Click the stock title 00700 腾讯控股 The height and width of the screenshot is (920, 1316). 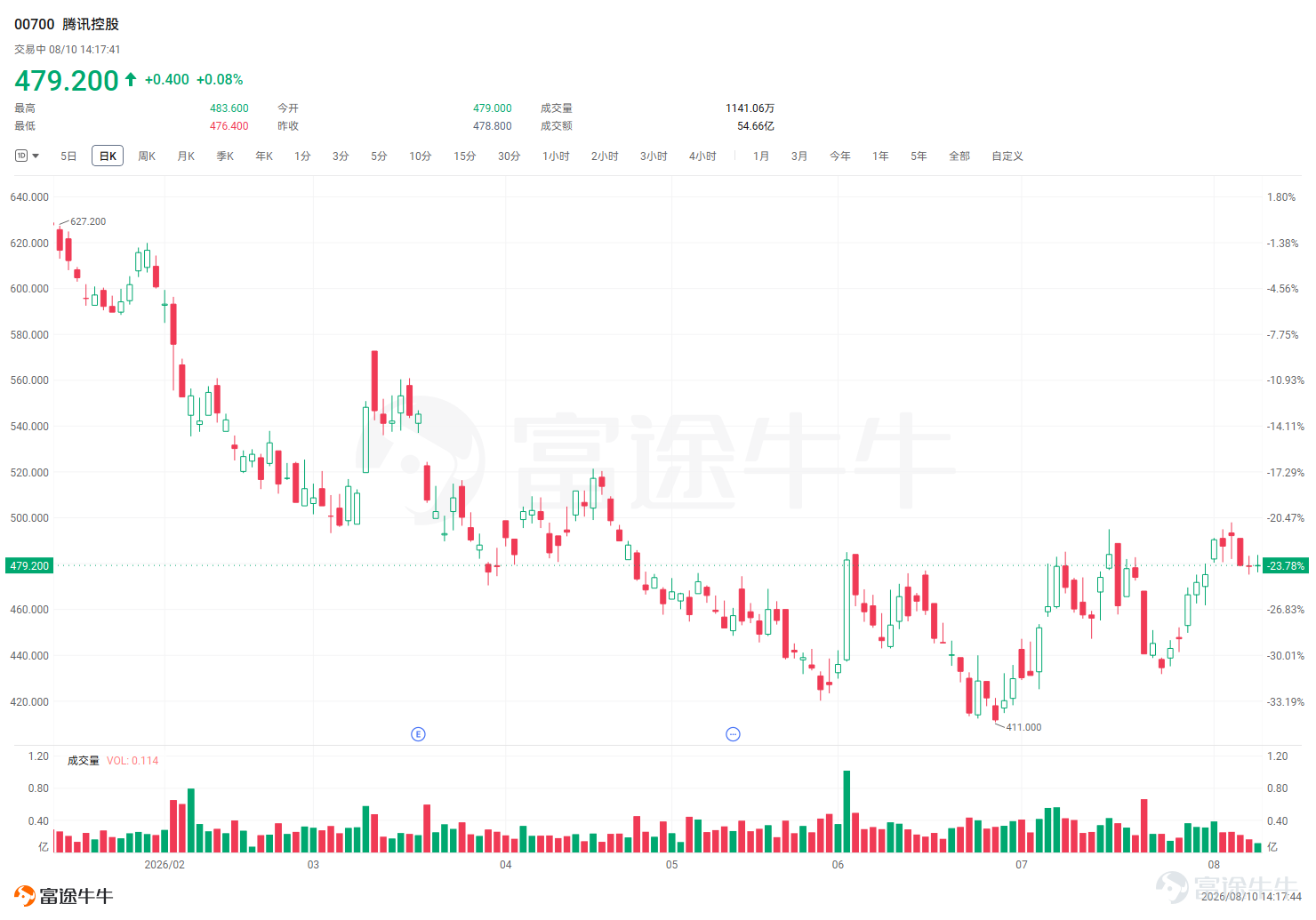(67, 24)
